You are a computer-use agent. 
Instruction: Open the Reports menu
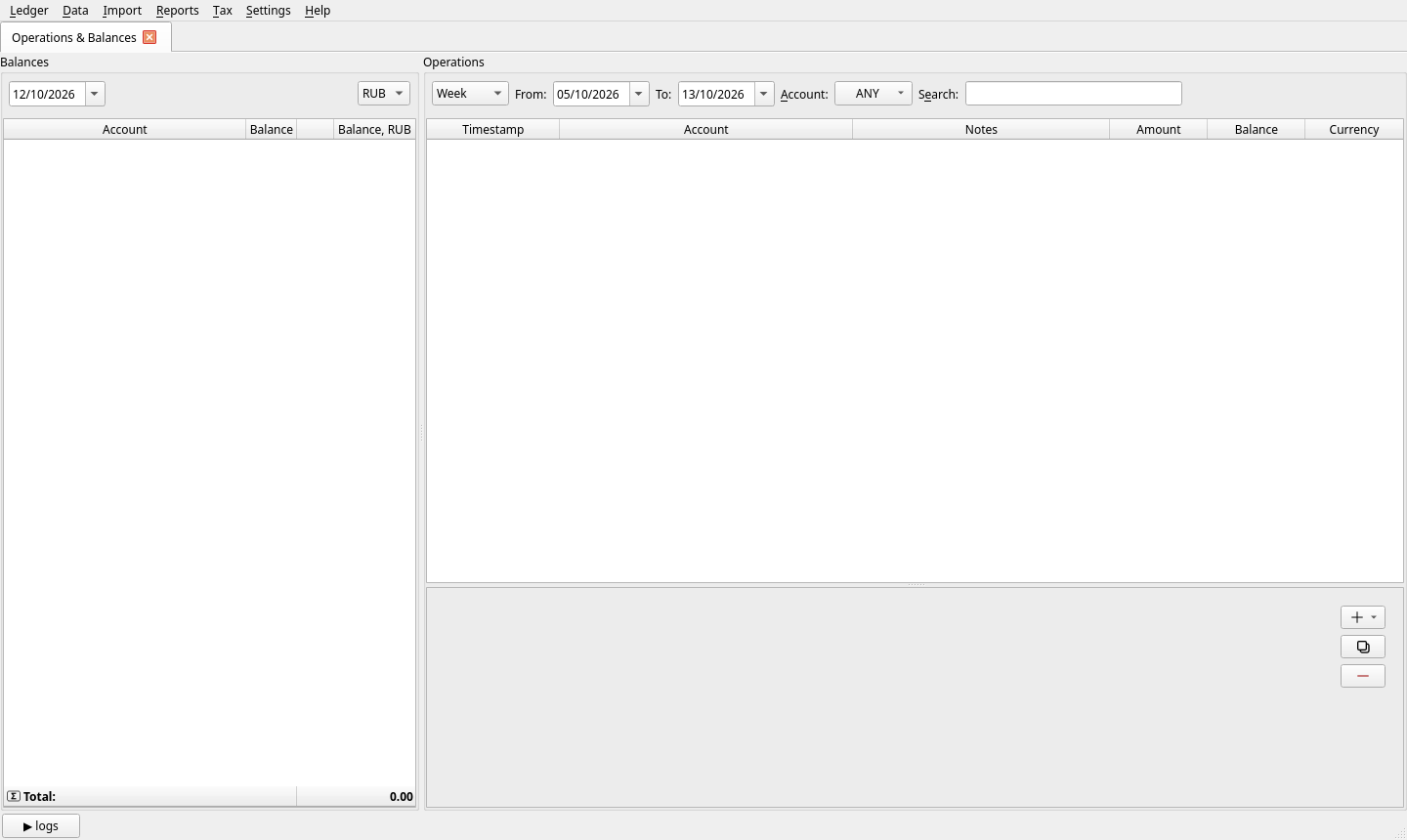click(x=178, y=11)
